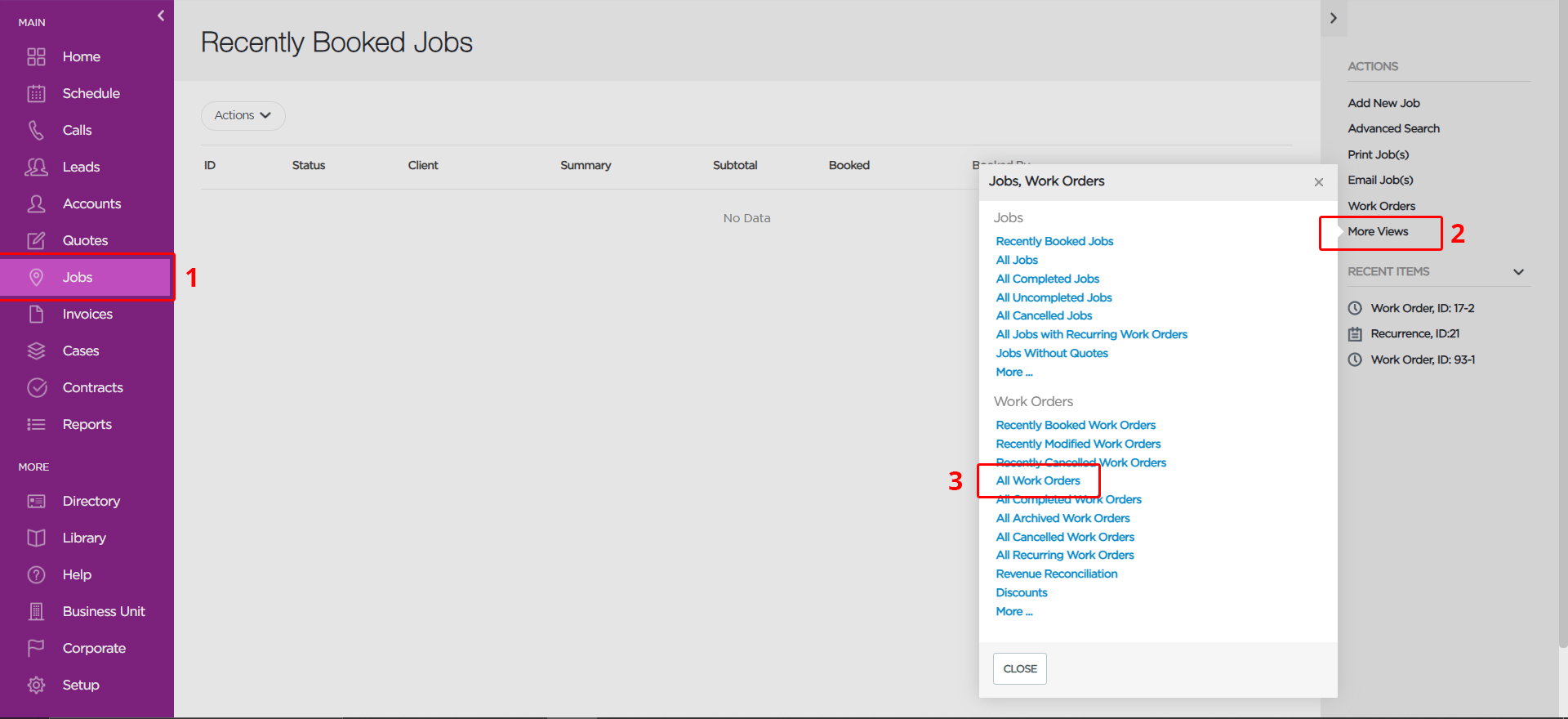Image resolution: width=1568 pixels, height=719 pixels.
Task: Click the Calls phone icon
Action: tap(36, 130)
